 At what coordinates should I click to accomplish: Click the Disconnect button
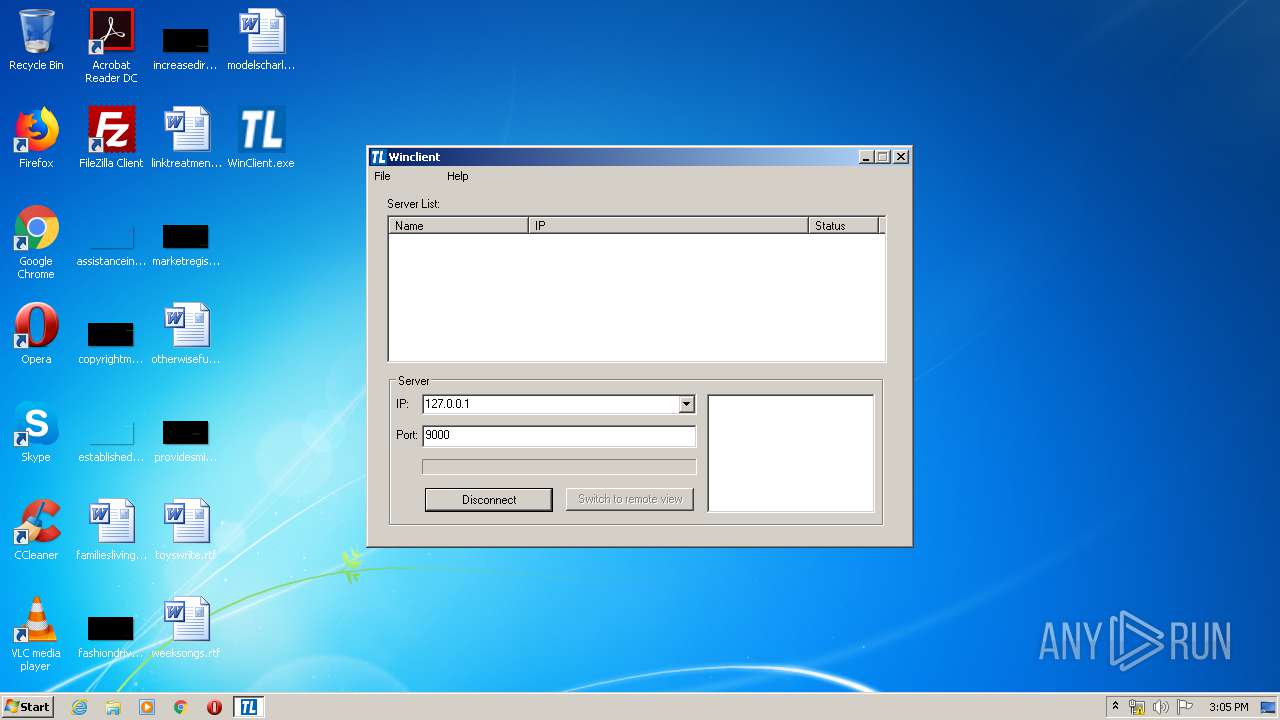[489, 499]
